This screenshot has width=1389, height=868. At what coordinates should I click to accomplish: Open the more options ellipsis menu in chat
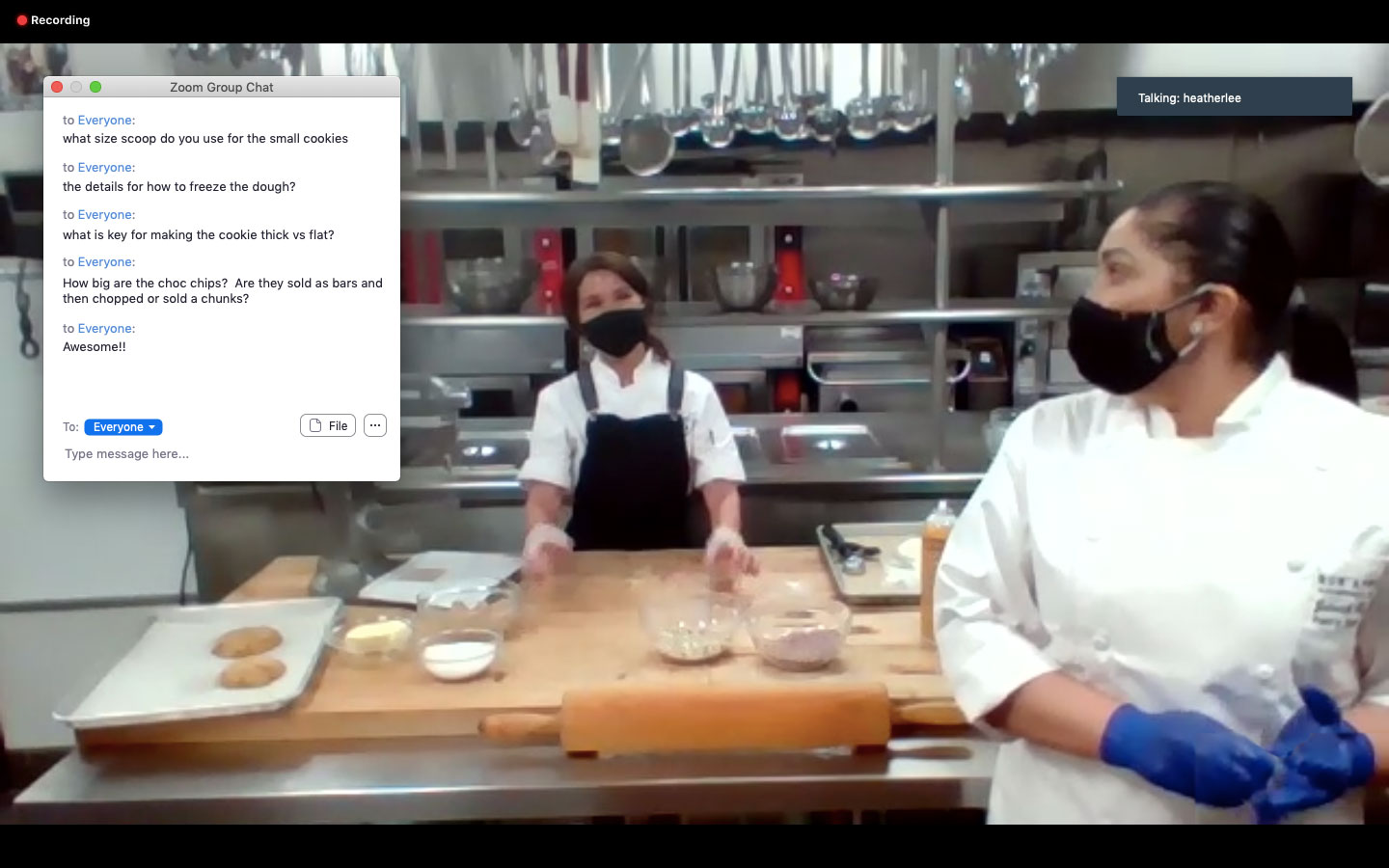click(375, 425)
